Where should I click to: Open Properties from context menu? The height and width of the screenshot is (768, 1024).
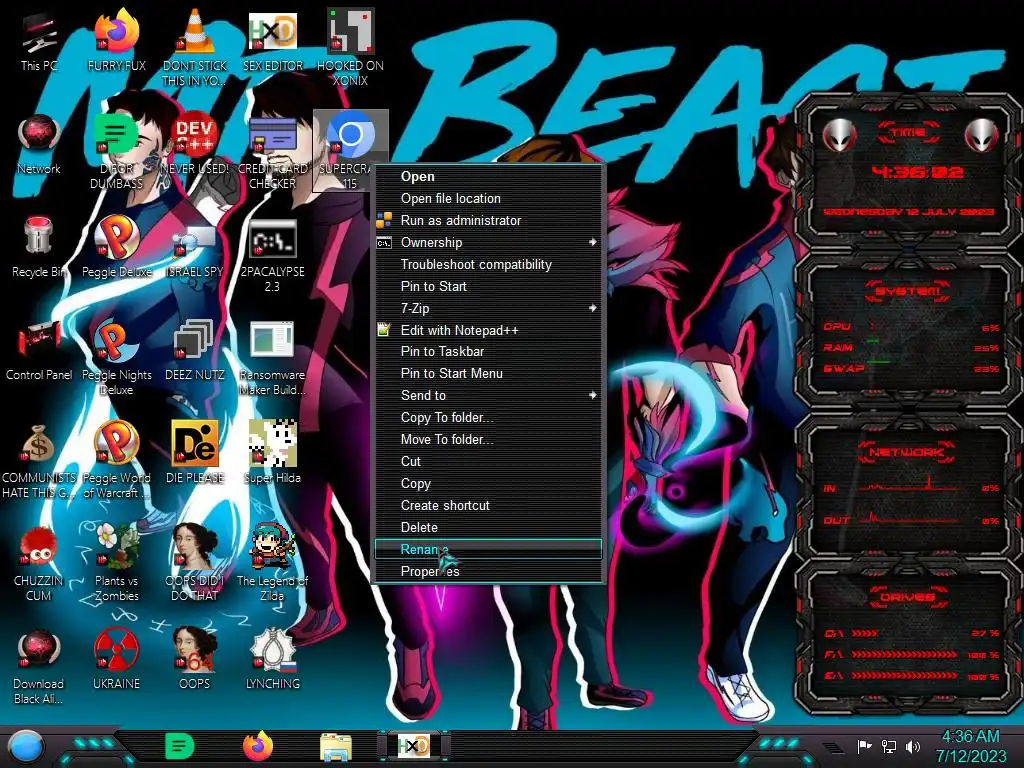pos(488,571)
